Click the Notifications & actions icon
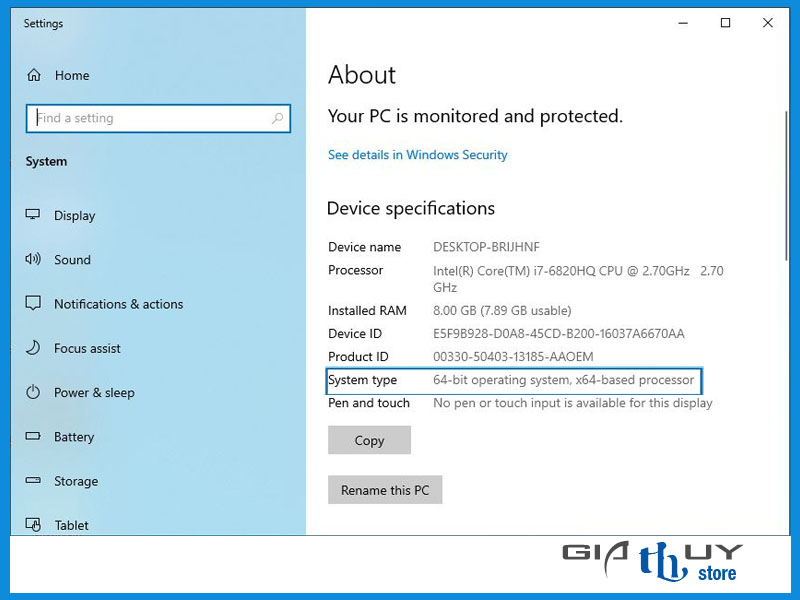Screen dimensions: 800x600 point(33,303)
